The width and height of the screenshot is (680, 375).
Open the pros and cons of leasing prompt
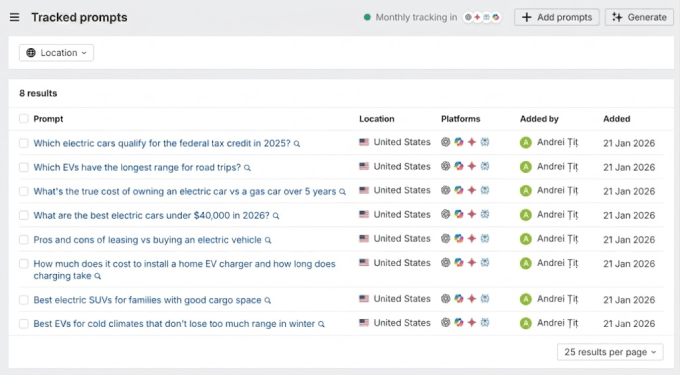click(147, 240)
